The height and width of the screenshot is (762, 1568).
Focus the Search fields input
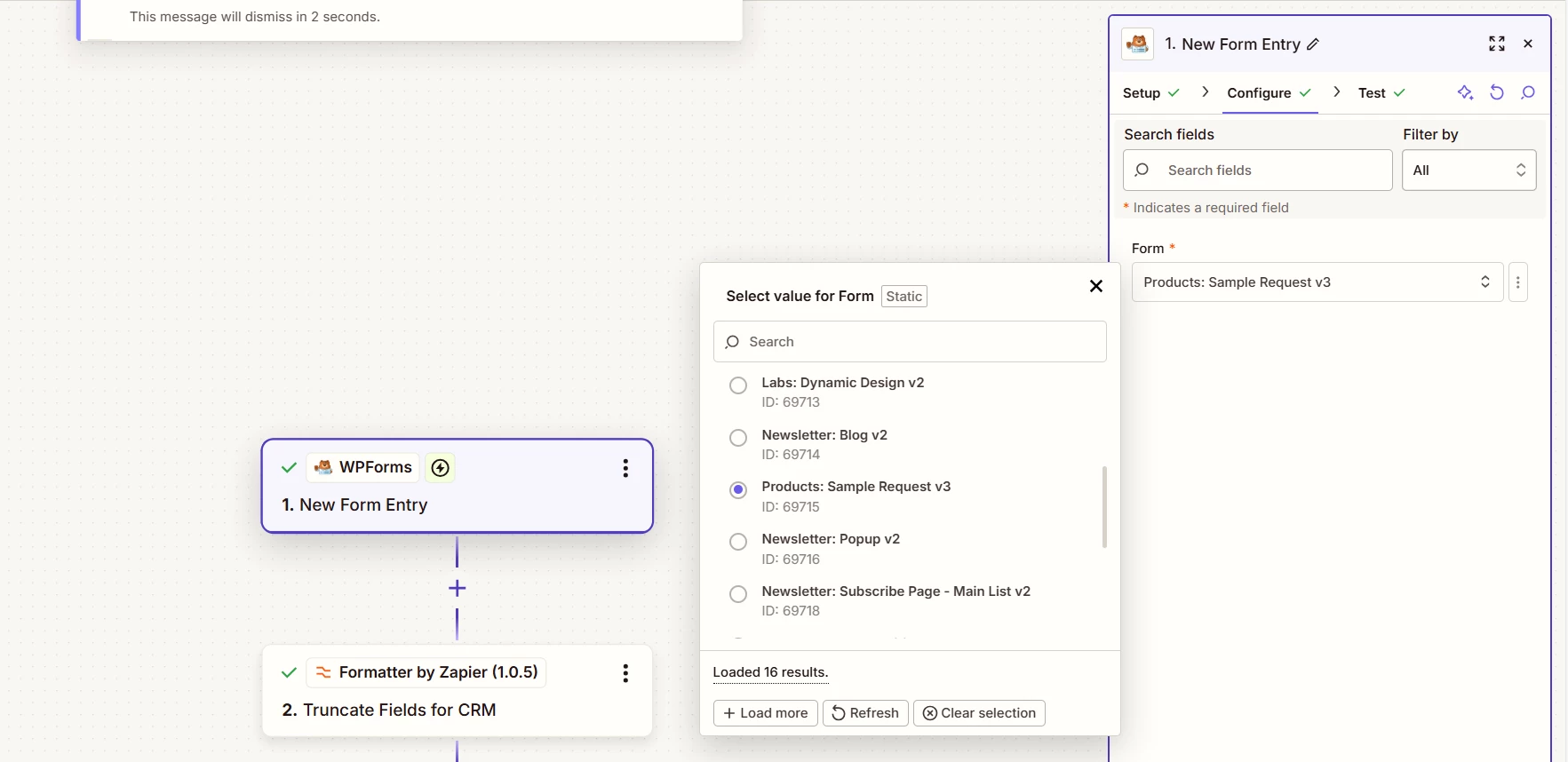tap(1257, 170)
